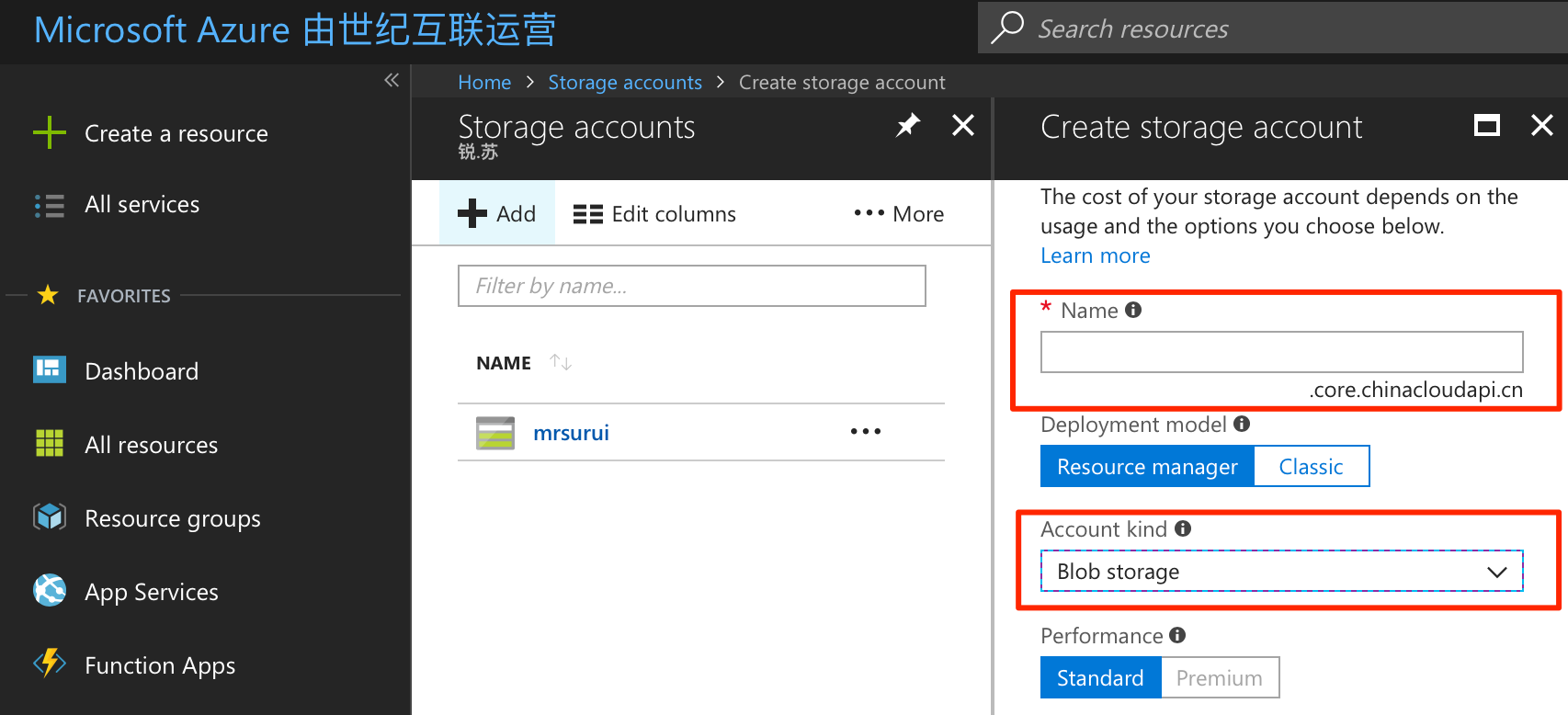Screen dimensions: 1568x715
Task: Select Standard performance
Action: (x=1100, y=677)
